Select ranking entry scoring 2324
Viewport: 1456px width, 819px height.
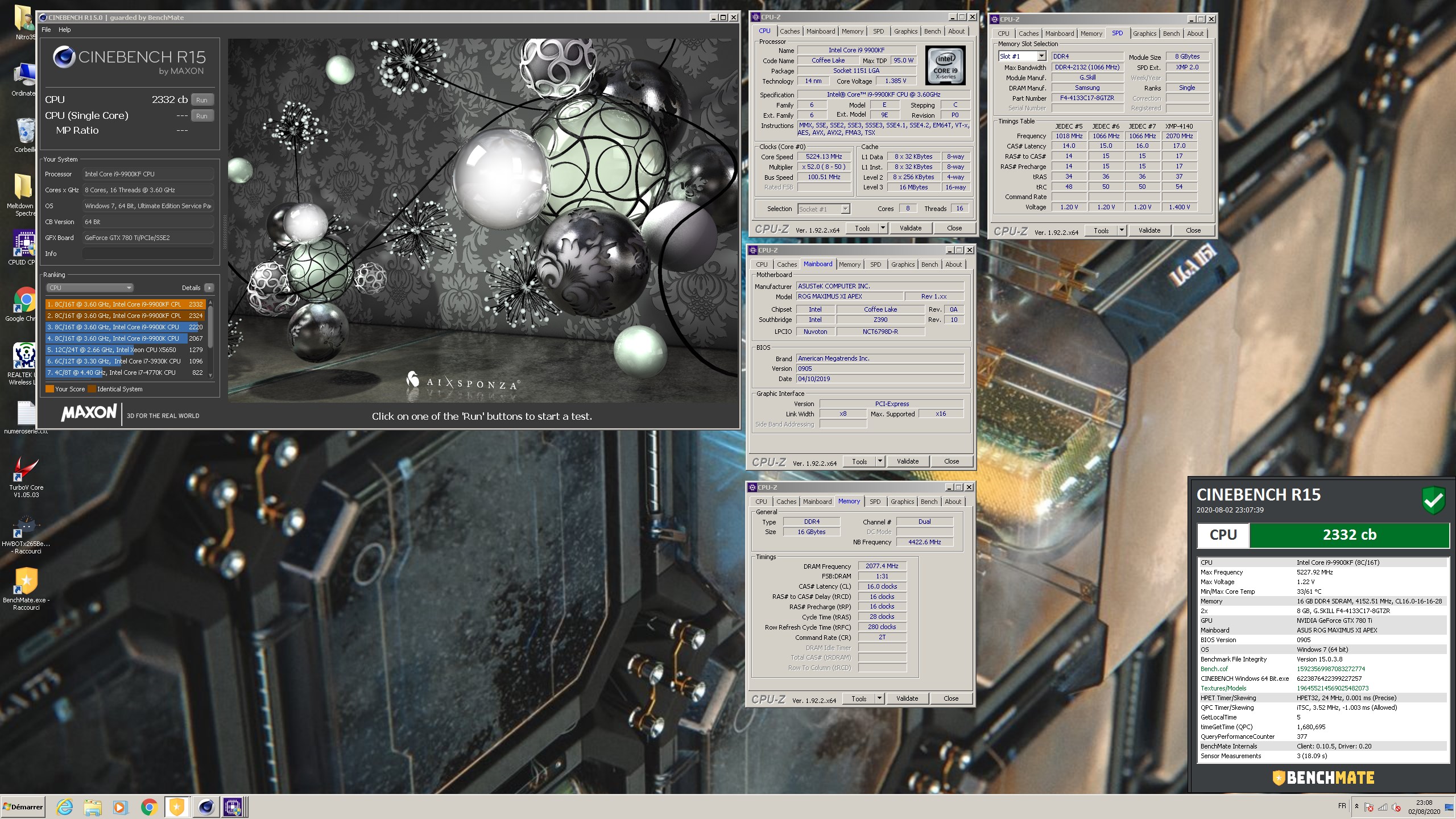click(125, 316)
